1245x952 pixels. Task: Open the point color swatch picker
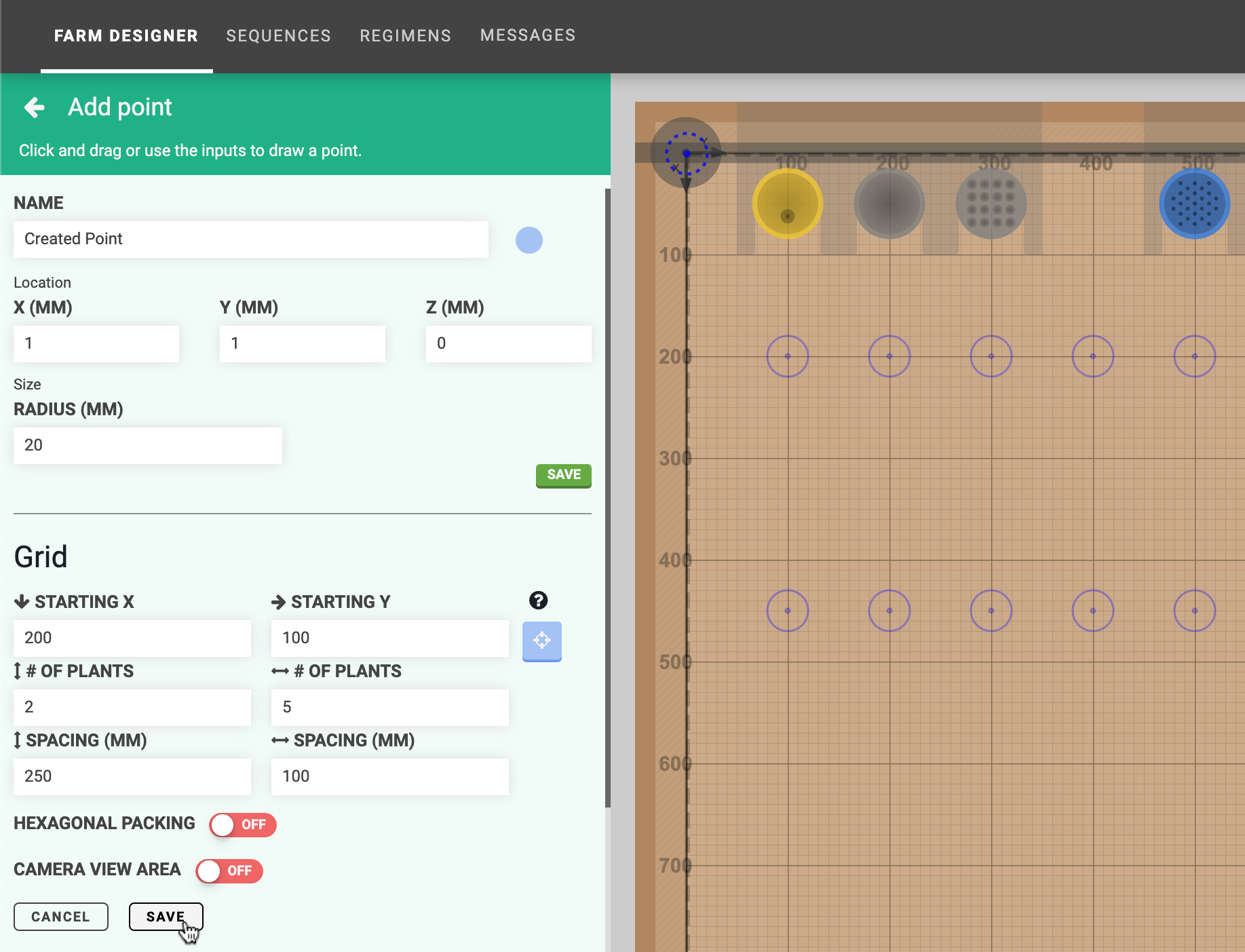pyautogui.click(x=529, y=240)
